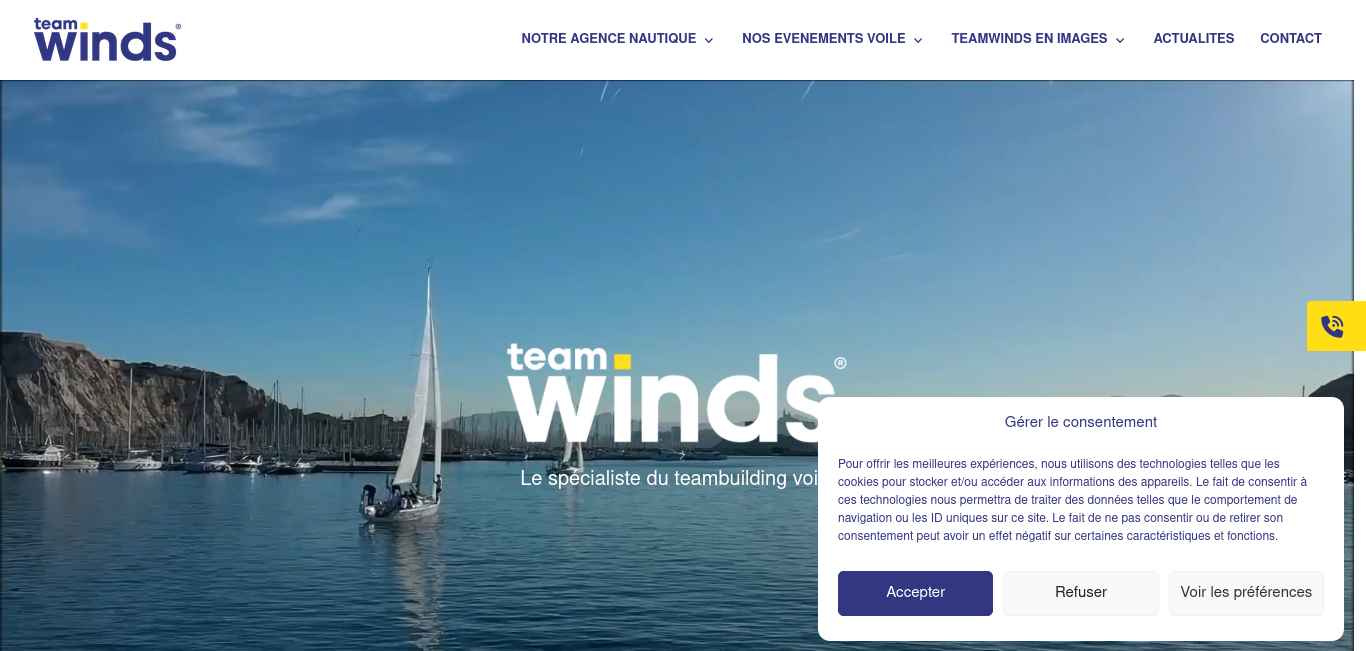Open Voir les préférences cookie settings
This screenshot has height=651, width=1366.
[1246, 593]
